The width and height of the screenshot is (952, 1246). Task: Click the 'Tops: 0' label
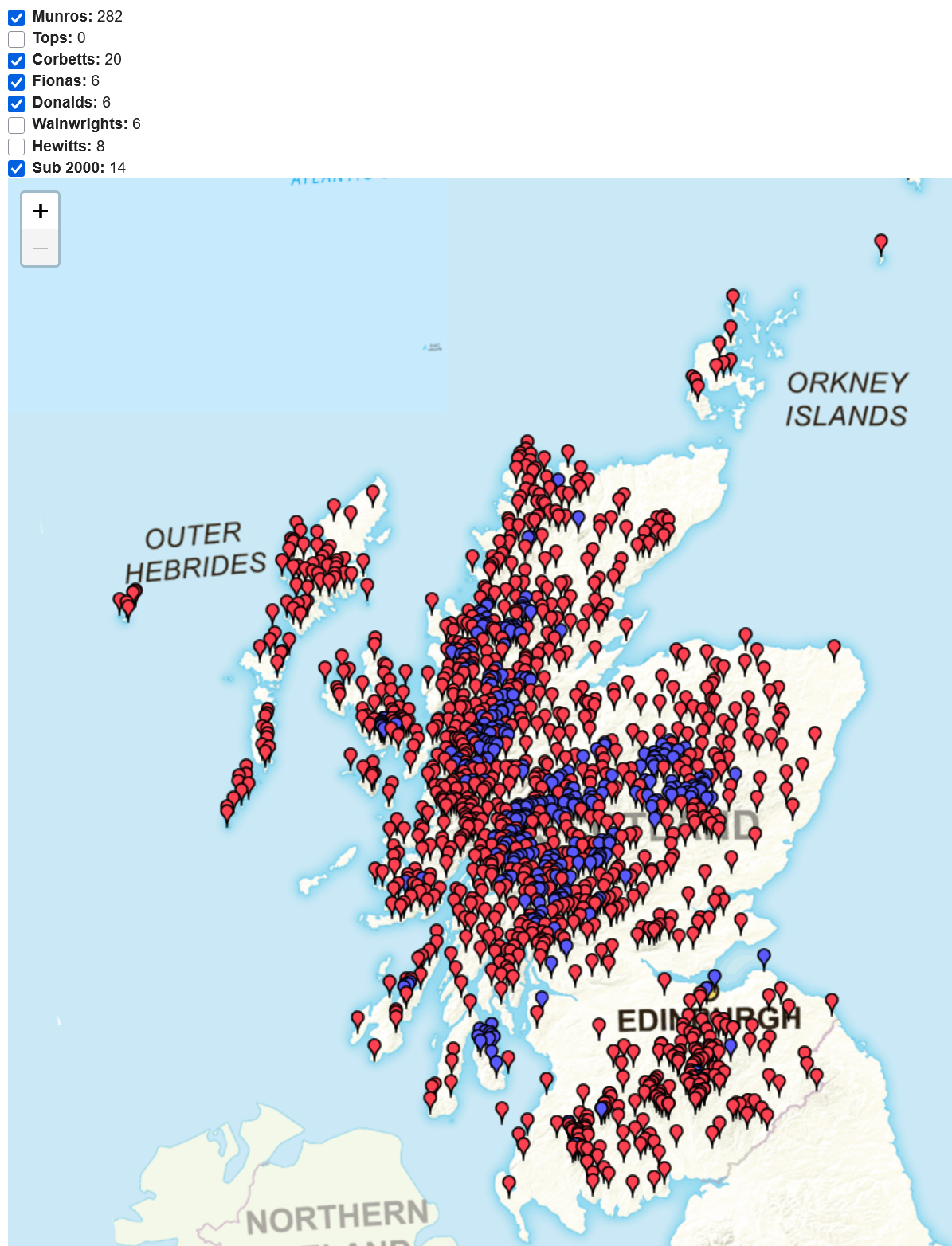[x=59, y=38]
